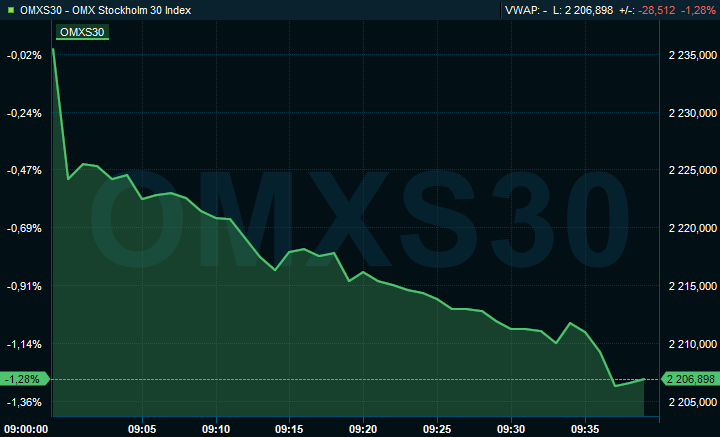Viewport: 720px width, 437px height.
Task: Click the last price 'L: 2 206,898' in header
Action: pyautogui.click(x=583, y=10)
